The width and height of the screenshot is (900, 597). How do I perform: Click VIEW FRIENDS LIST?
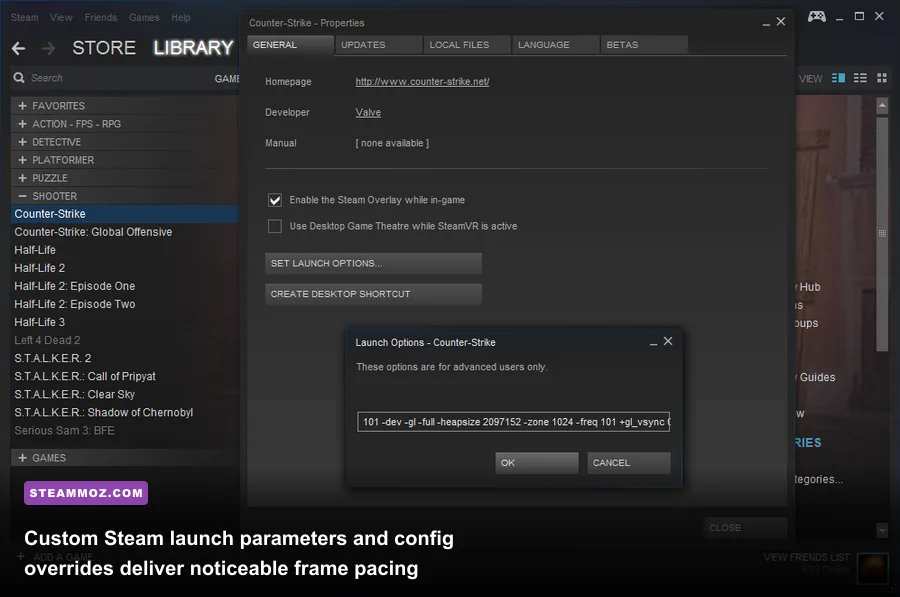click(806, 557)
